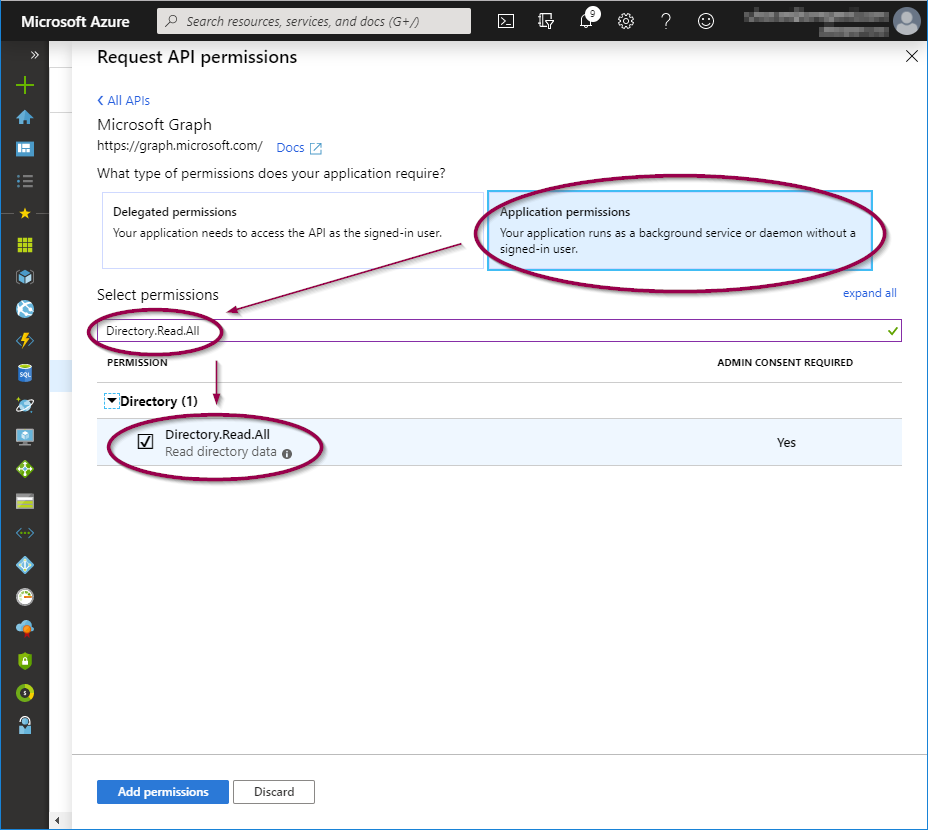Open the Microsoft Graph Docs link
928x830 pixels.
[x=299, y=148]
